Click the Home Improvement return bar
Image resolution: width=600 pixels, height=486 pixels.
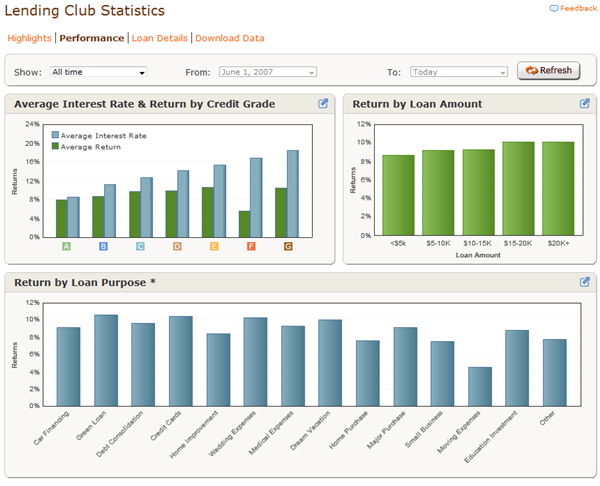(218, 370)
